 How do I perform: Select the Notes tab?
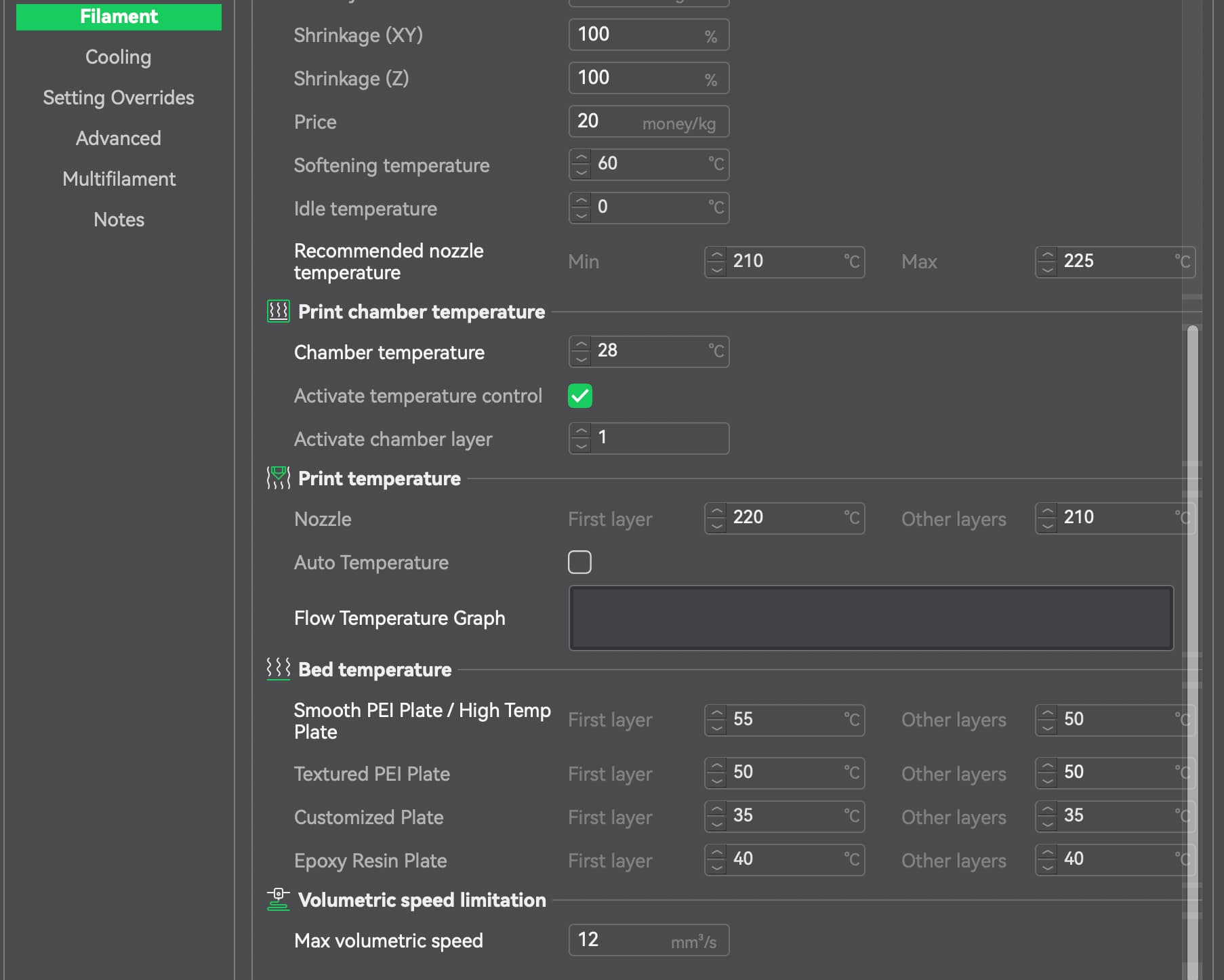pos(119,220)
